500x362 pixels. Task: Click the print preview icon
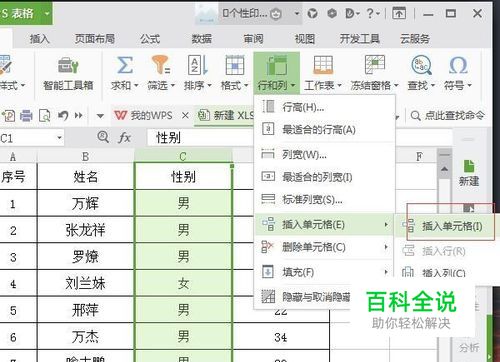pos(44,116)
